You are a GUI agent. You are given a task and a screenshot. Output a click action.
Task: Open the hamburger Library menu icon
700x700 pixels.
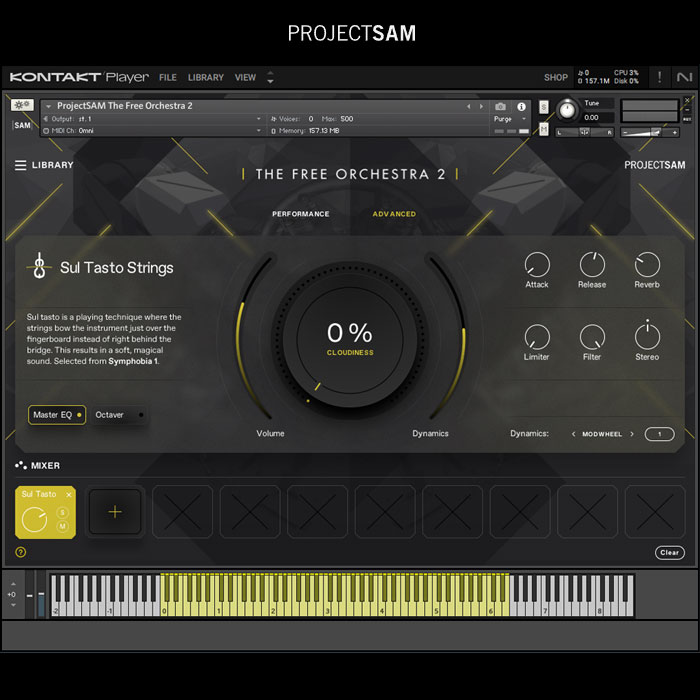20,165
